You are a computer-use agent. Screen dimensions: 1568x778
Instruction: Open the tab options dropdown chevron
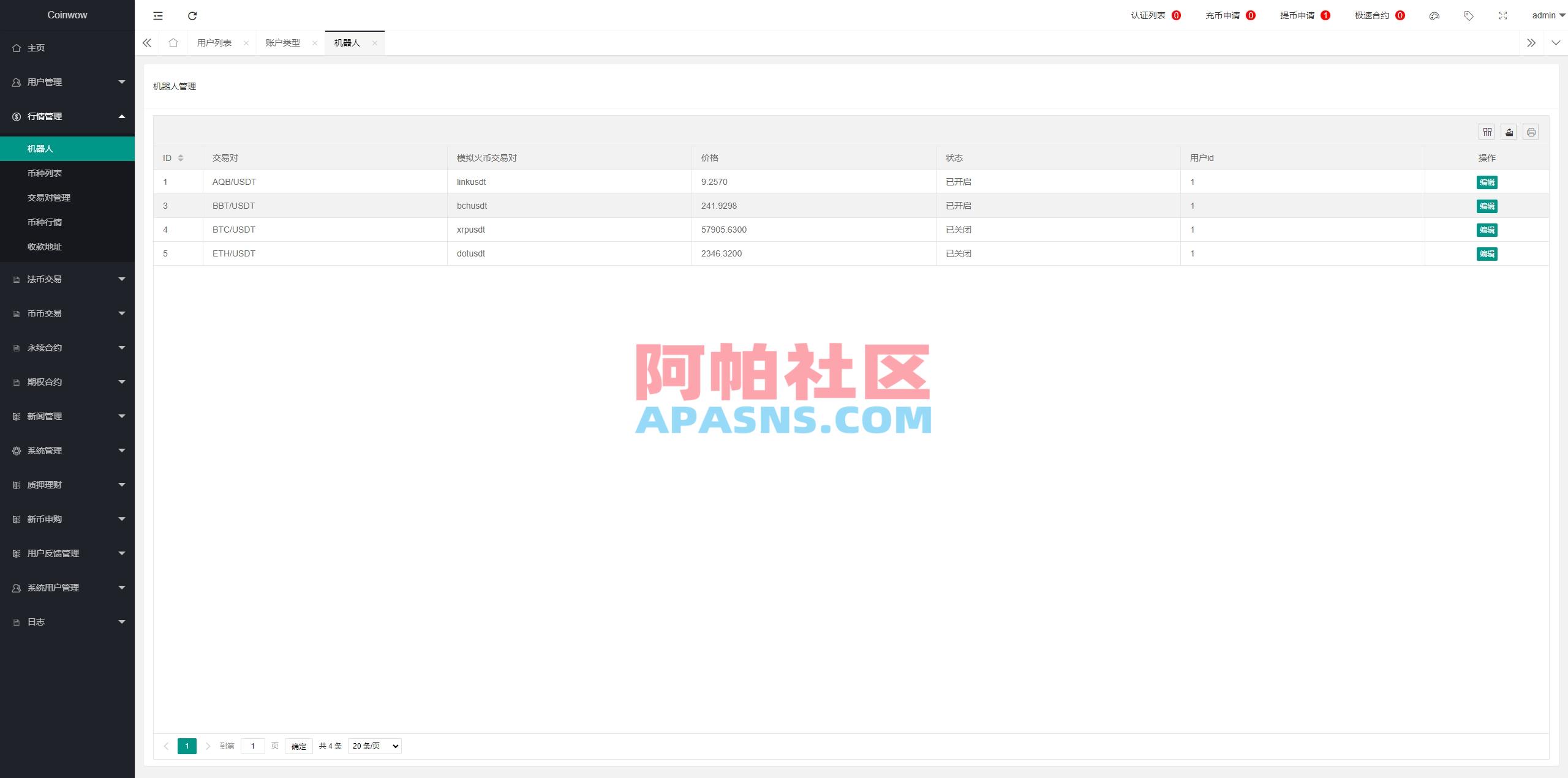pyautogui.click(x=1556, y=43)
